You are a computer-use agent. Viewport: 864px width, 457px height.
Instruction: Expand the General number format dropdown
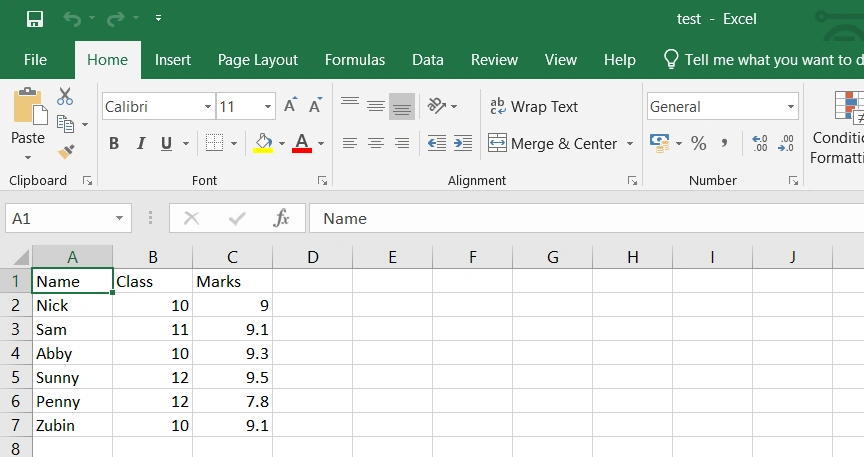pos(790,106)
